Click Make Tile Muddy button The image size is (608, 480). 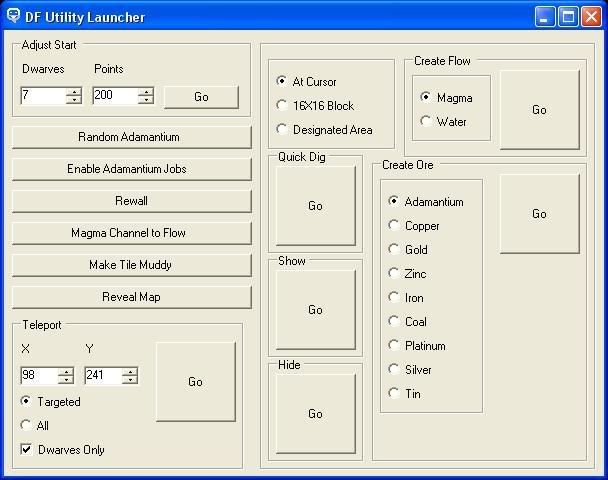click(131, 265)
